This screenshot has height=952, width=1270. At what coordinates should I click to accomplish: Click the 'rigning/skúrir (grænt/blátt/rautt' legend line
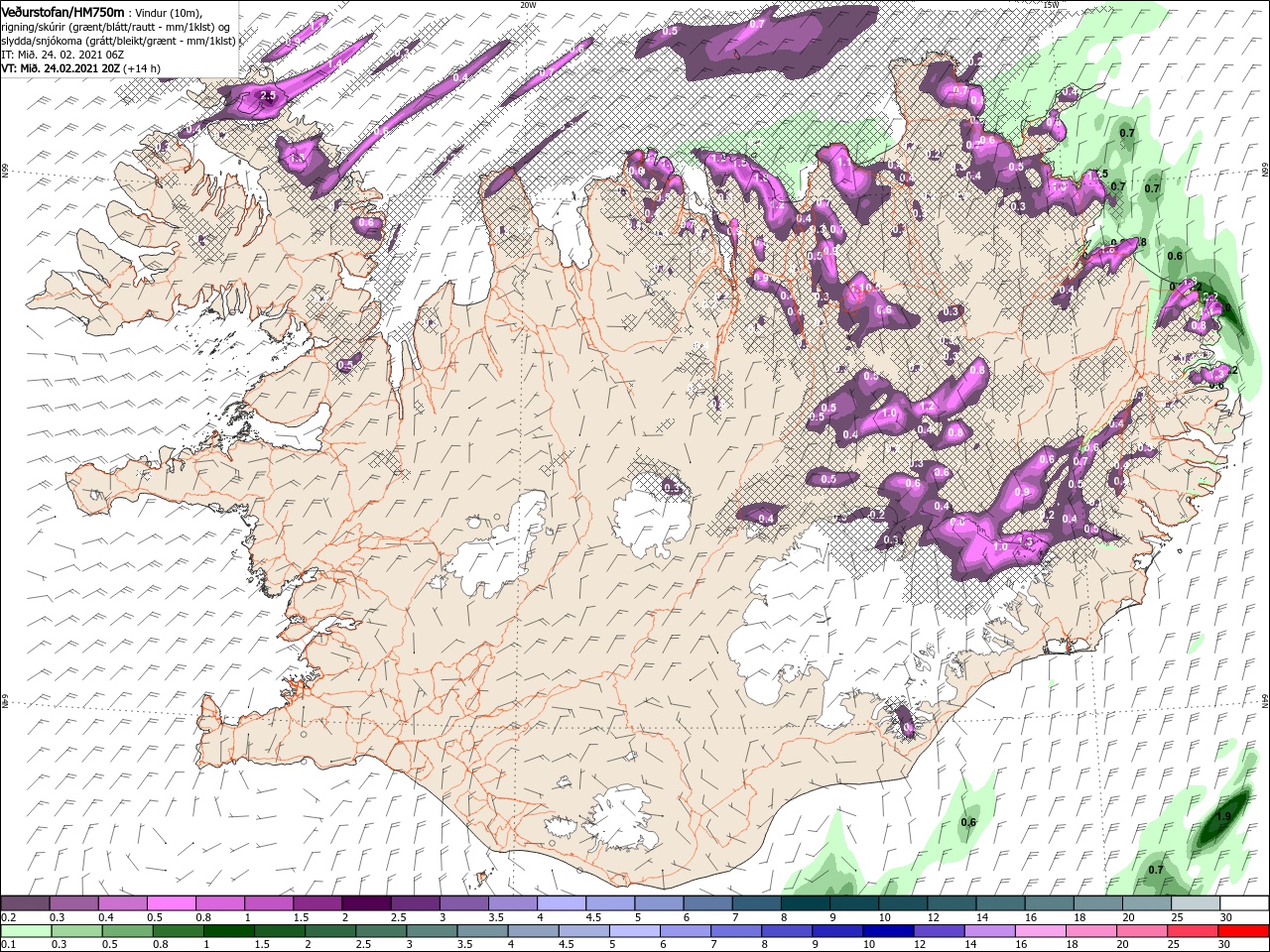pos(114,26)
